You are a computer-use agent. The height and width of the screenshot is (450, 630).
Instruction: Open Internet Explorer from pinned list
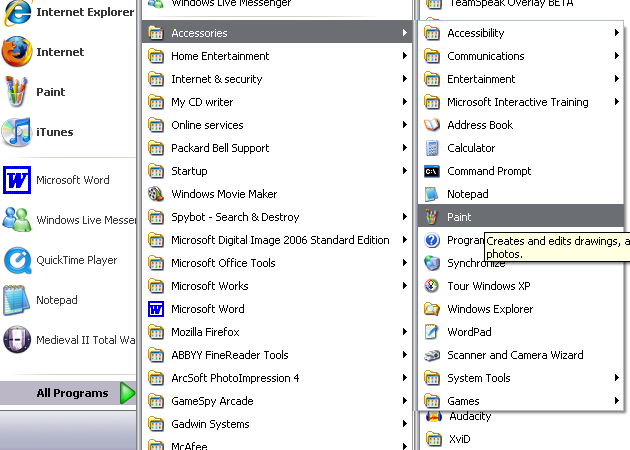(17, 13)
